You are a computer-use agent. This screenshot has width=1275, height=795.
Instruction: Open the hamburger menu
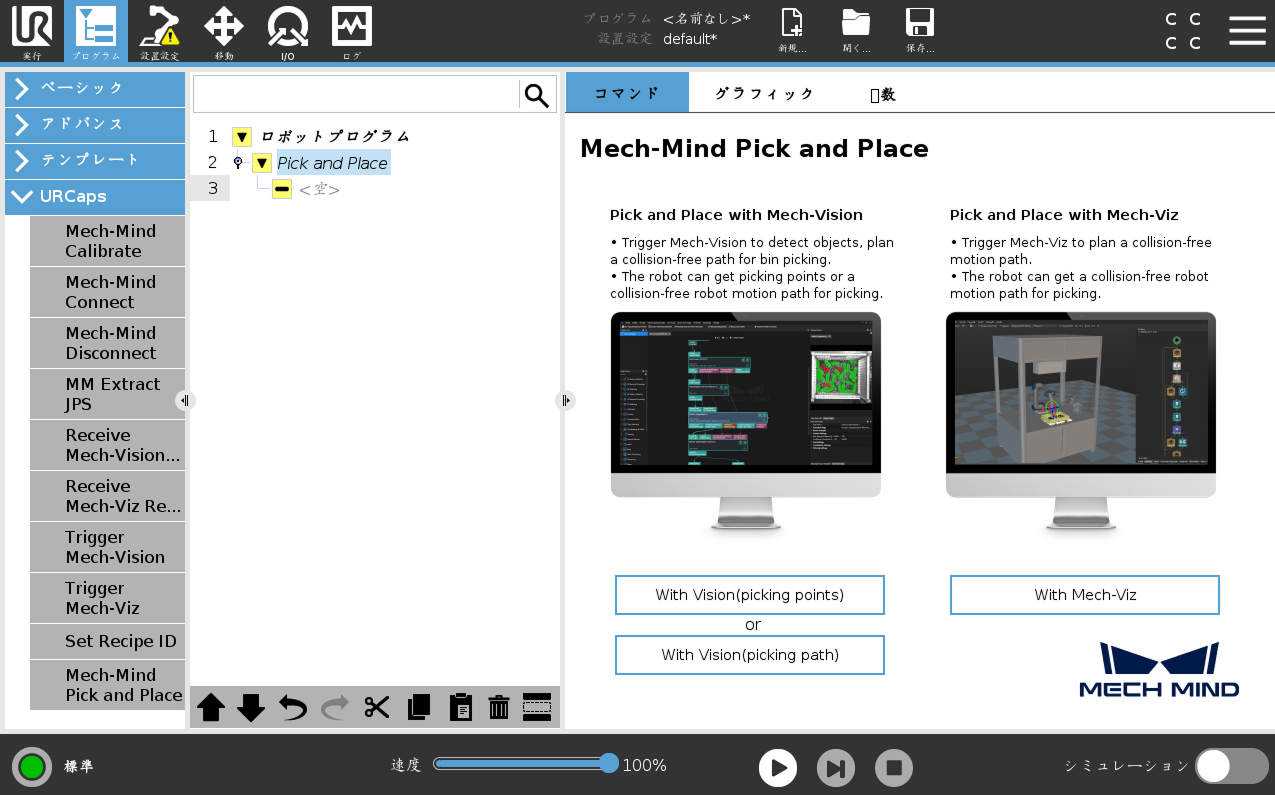pyautogui.click(x=1247, y=30)
